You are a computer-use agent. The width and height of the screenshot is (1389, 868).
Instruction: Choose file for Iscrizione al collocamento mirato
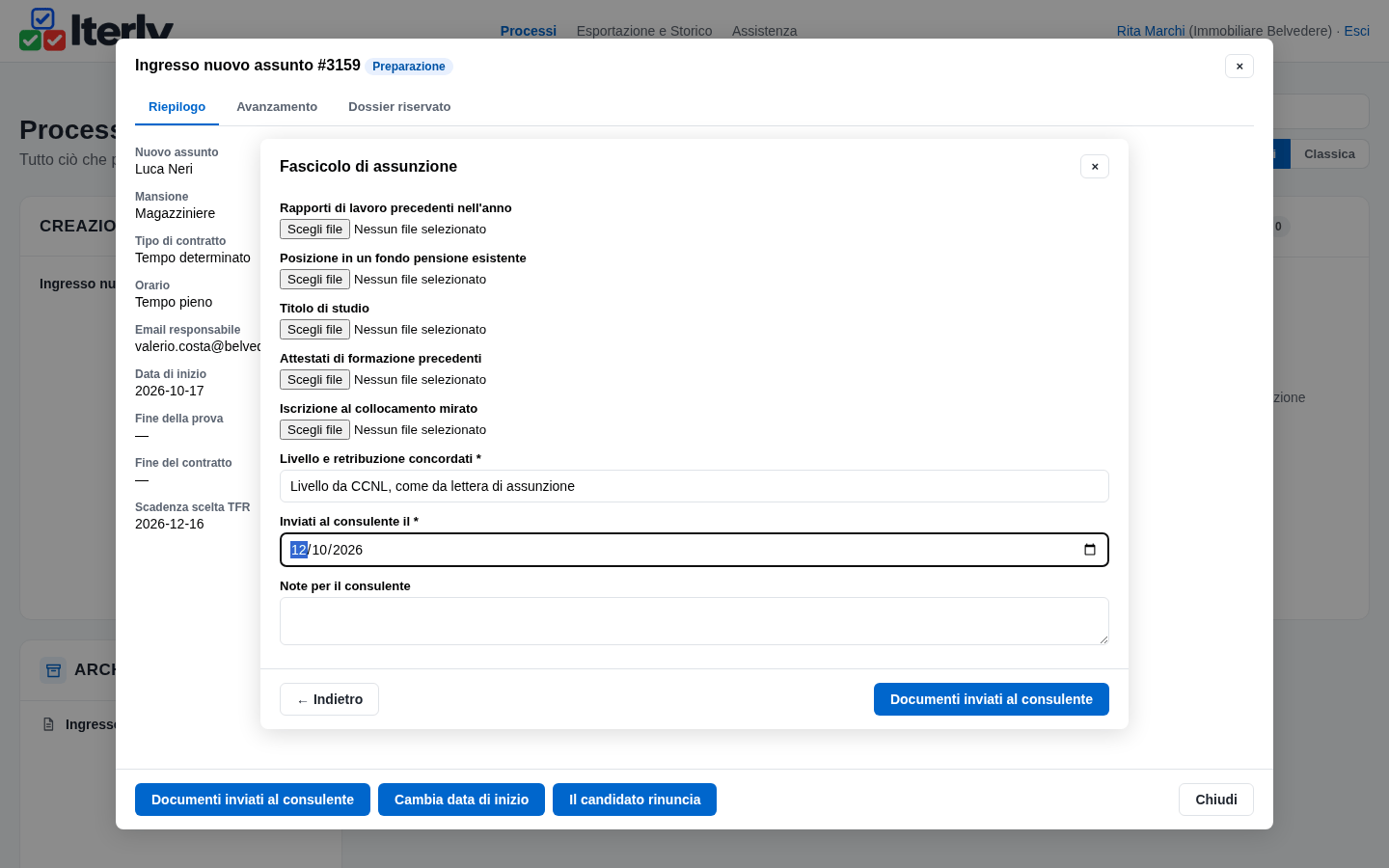tap(314, 430)
